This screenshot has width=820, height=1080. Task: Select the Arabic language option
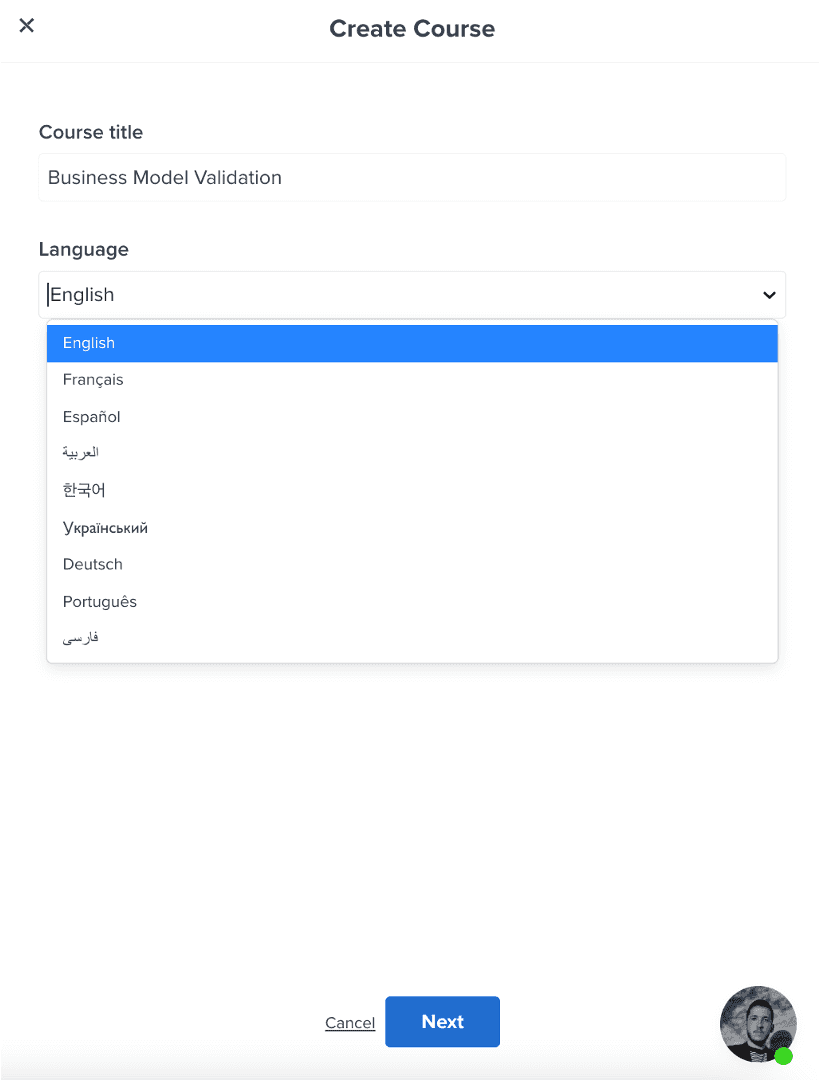(x=81, y=453)
